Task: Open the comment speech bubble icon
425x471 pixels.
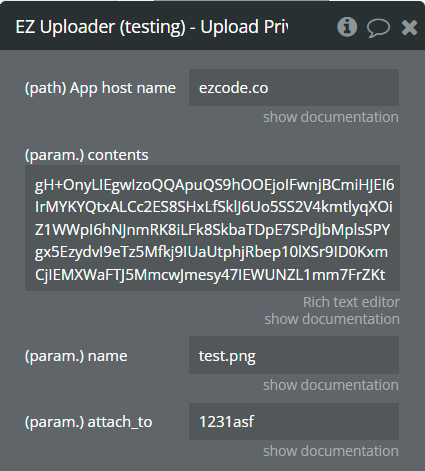Action: [378, 28]
